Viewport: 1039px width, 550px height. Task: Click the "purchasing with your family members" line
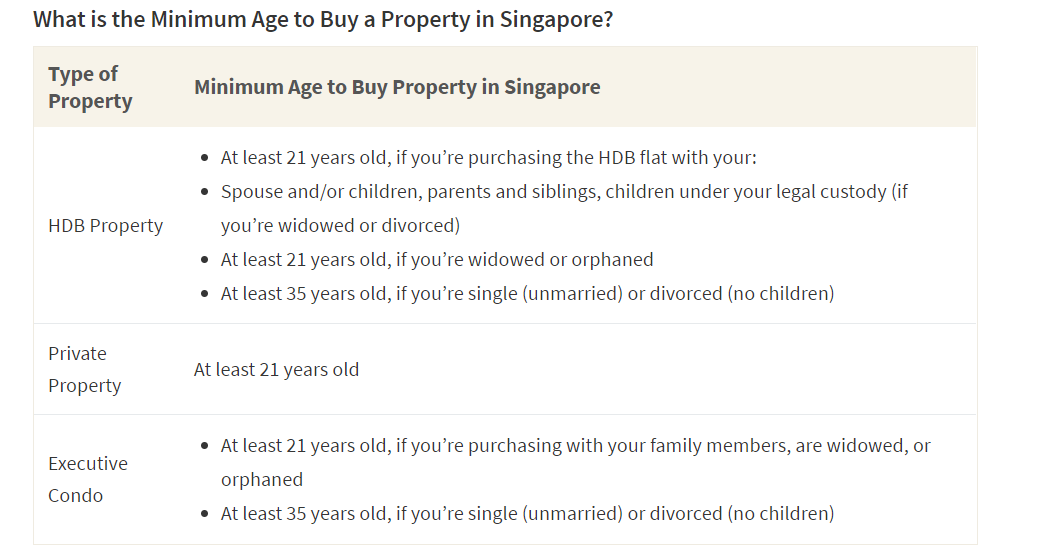tap(575, 445)
